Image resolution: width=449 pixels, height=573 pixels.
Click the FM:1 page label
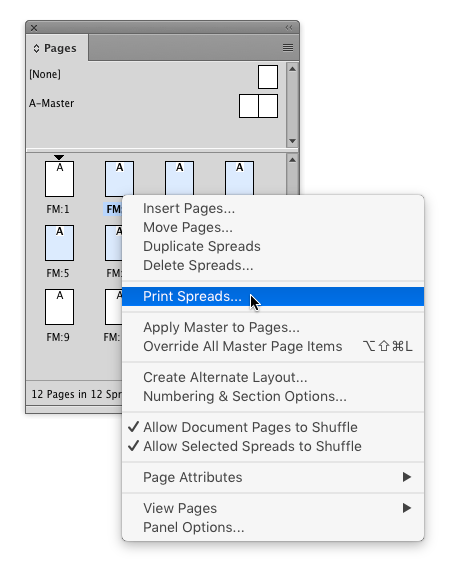[x=58, y=209]
